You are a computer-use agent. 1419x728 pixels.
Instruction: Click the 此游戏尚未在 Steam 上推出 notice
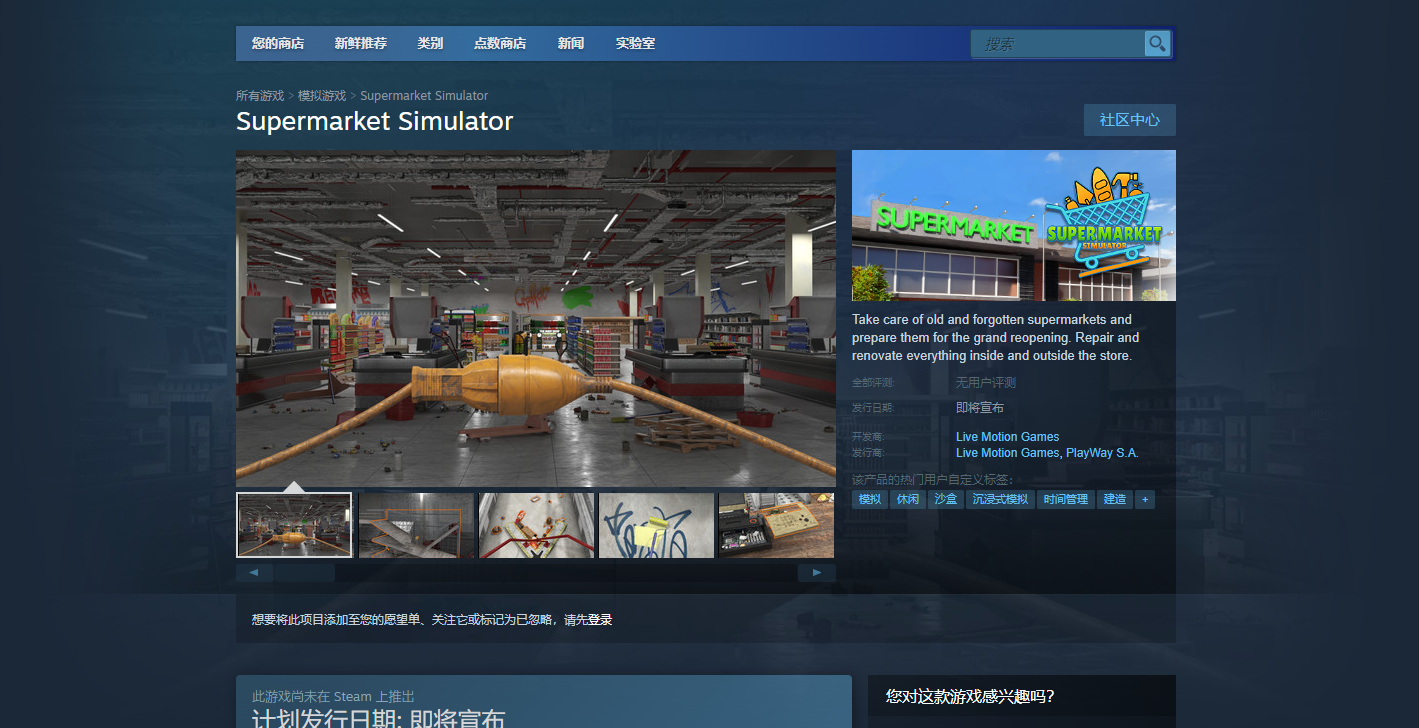click(x=333, y=696)
